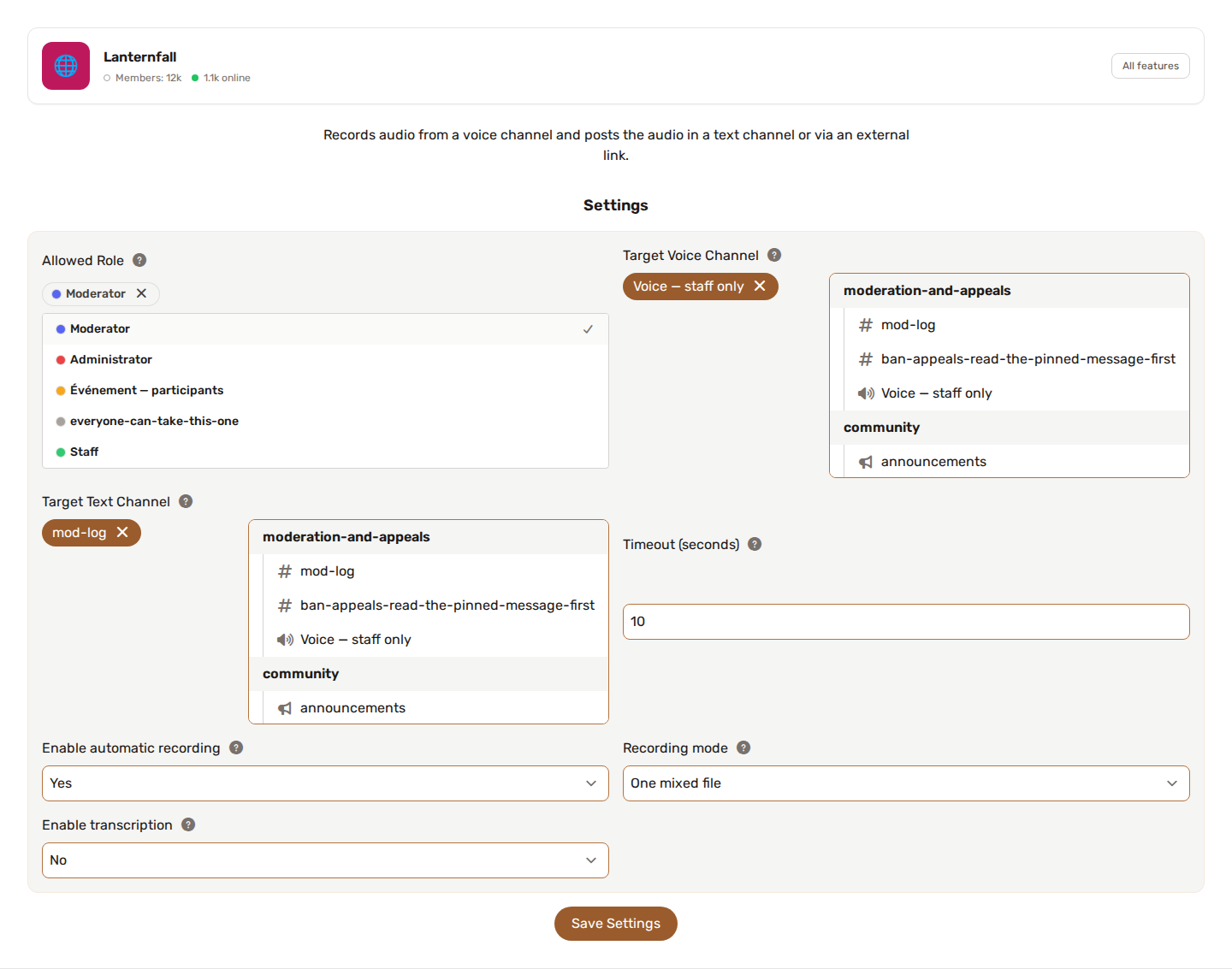The height and width of the screenshot is (969, 1232).
Task: Choose the Événement — participants role
Action: click(325, 391)
